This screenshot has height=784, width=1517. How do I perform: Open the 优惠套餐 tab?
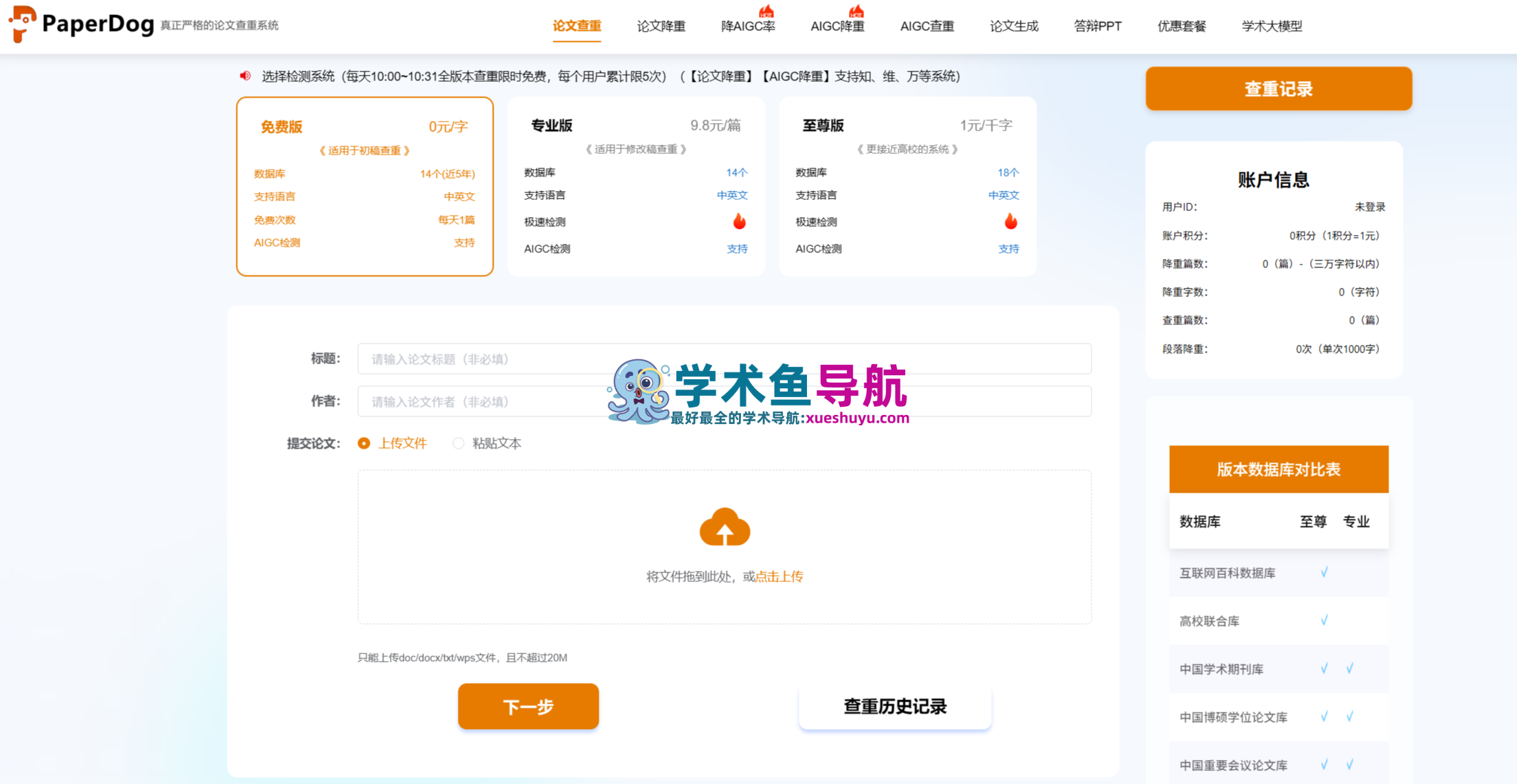[x=1182, y=26]
